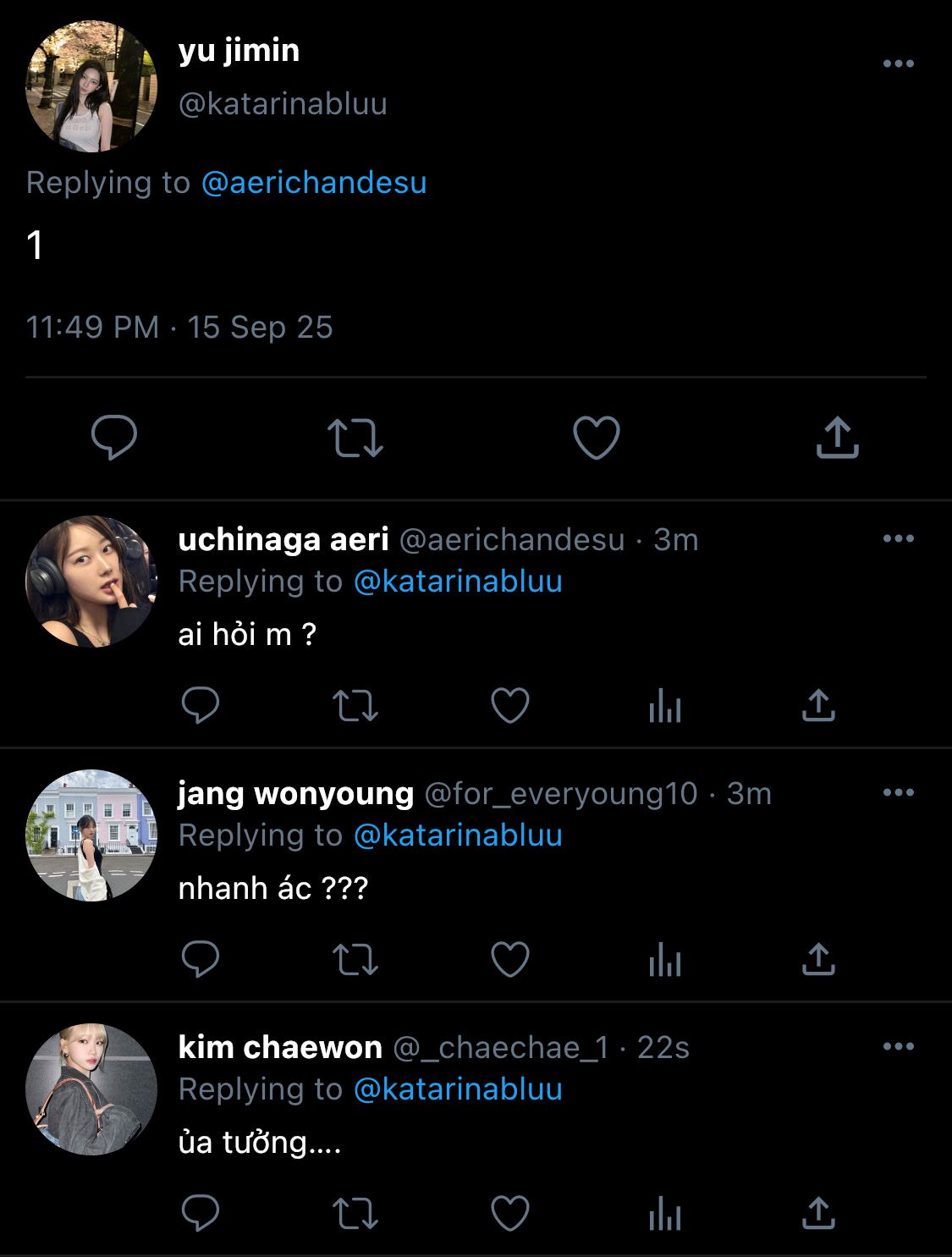Open jang wonyoung's profile avatar

coord(91,835)
